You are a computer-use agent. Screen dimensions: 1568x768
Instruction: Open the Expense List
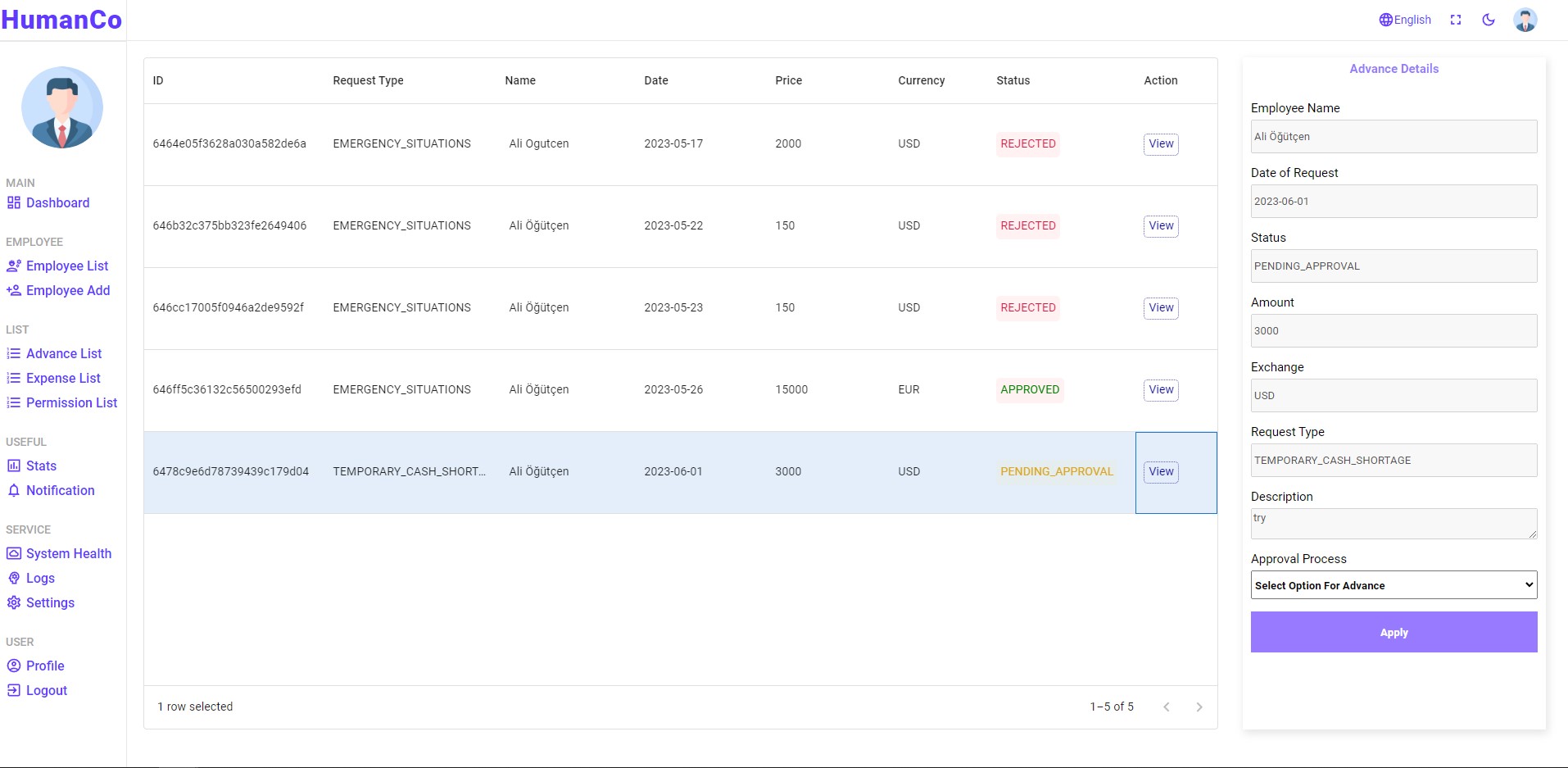pyautogui.click(x=63, y=378)
